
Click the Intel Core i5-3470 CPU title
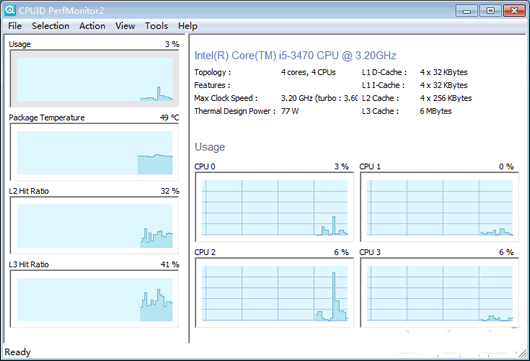click(x=295, y=55)
